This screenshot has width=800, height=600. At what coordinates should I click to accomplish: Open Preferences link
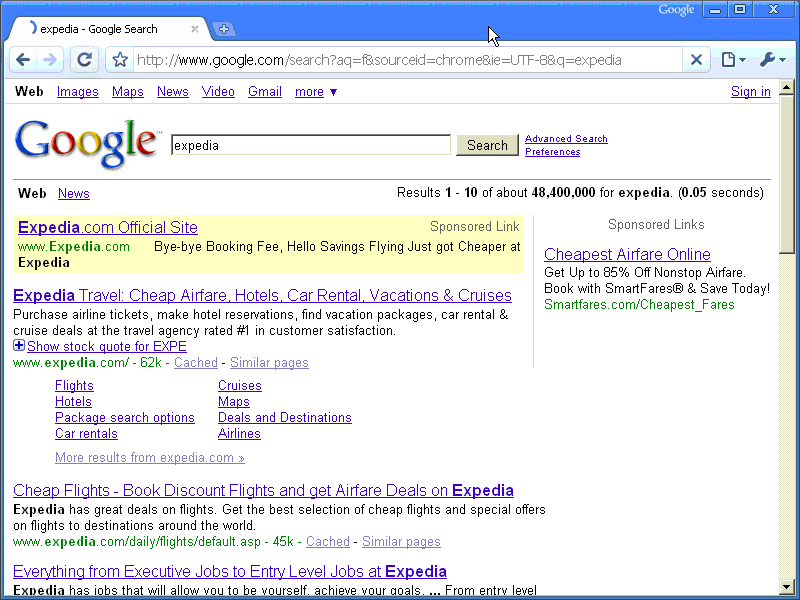(x=553, y=152)
